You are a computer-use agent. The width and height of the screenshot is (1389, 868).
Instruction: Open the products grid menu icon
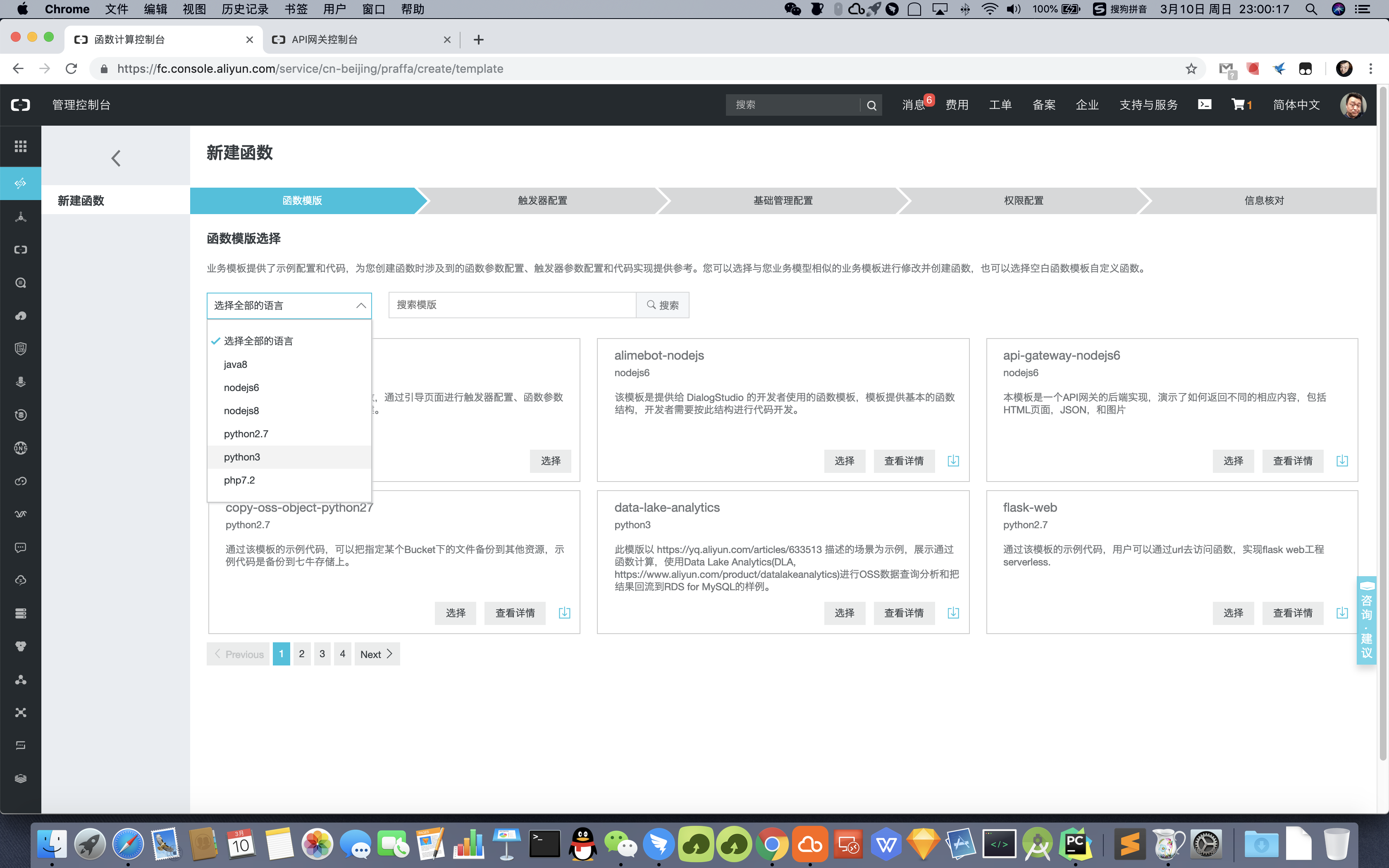(21, 146)
